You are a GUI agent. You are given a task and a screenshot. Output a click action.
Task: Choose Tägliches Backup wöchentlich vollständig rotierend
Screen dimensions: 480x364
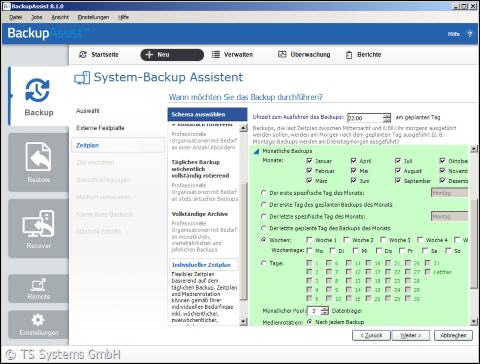200,169
